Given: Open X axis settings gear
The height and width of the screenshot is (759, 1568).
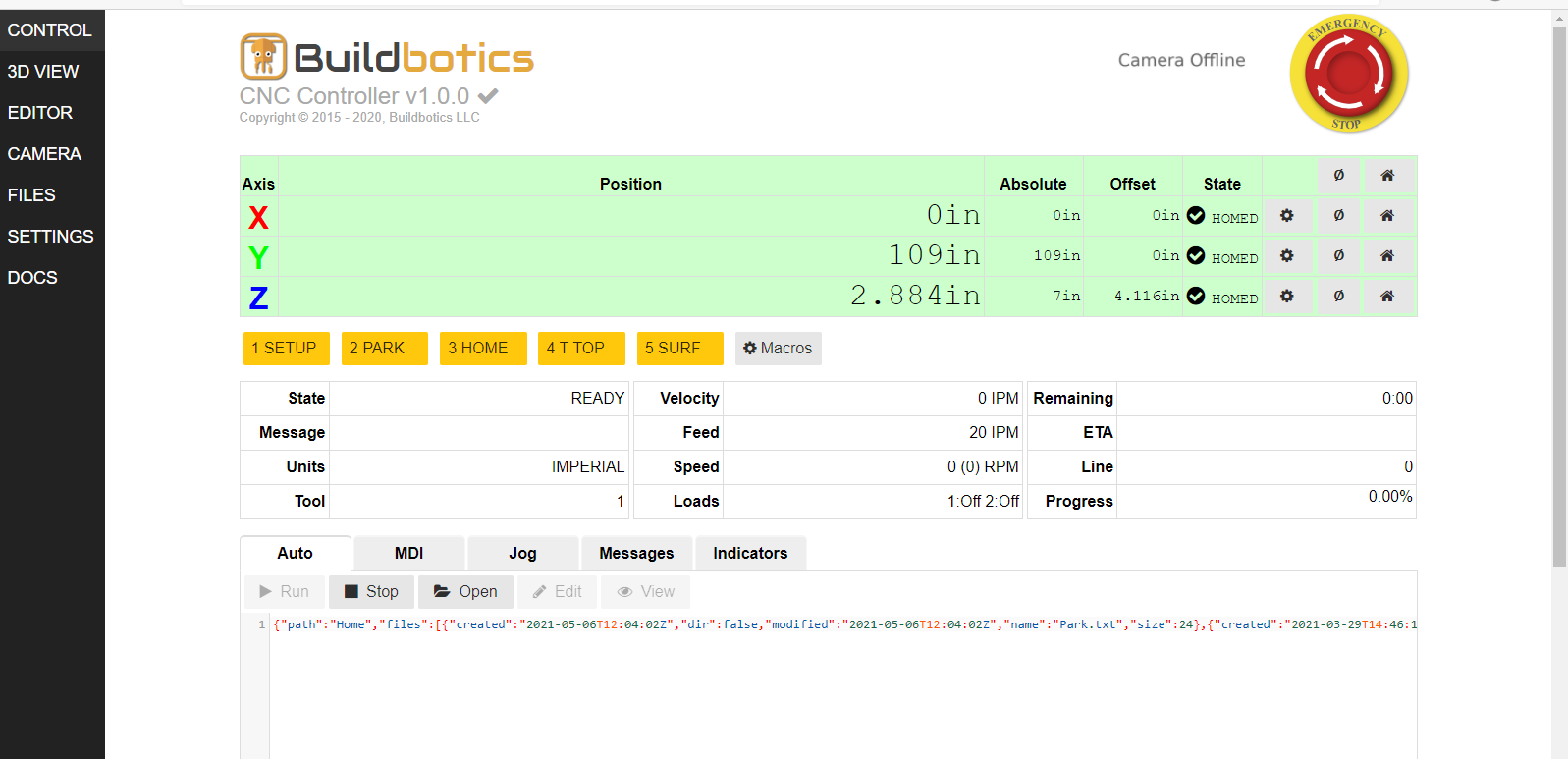Looking at the screenshot, I should tap(1286, 216).
